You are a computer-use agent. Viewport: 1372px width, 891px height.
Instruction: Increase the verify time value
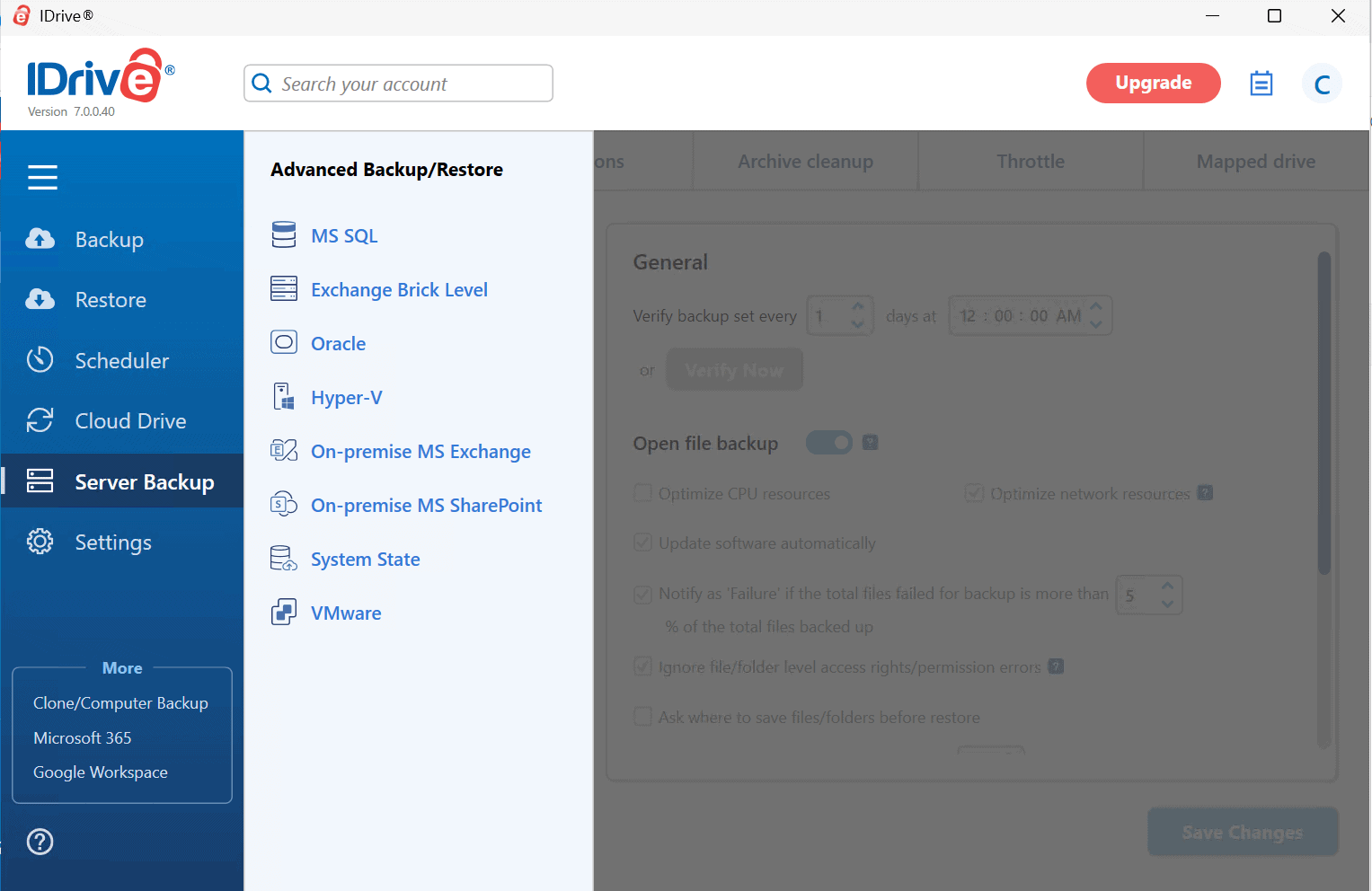pos(1096,306)
